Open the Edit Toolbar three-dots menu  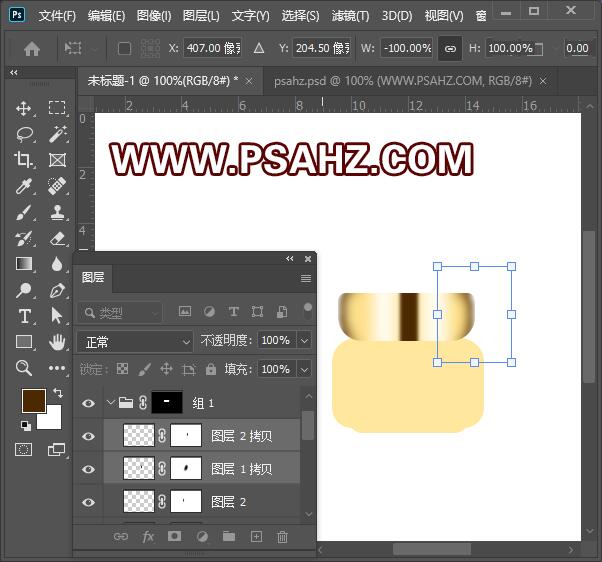57,368
